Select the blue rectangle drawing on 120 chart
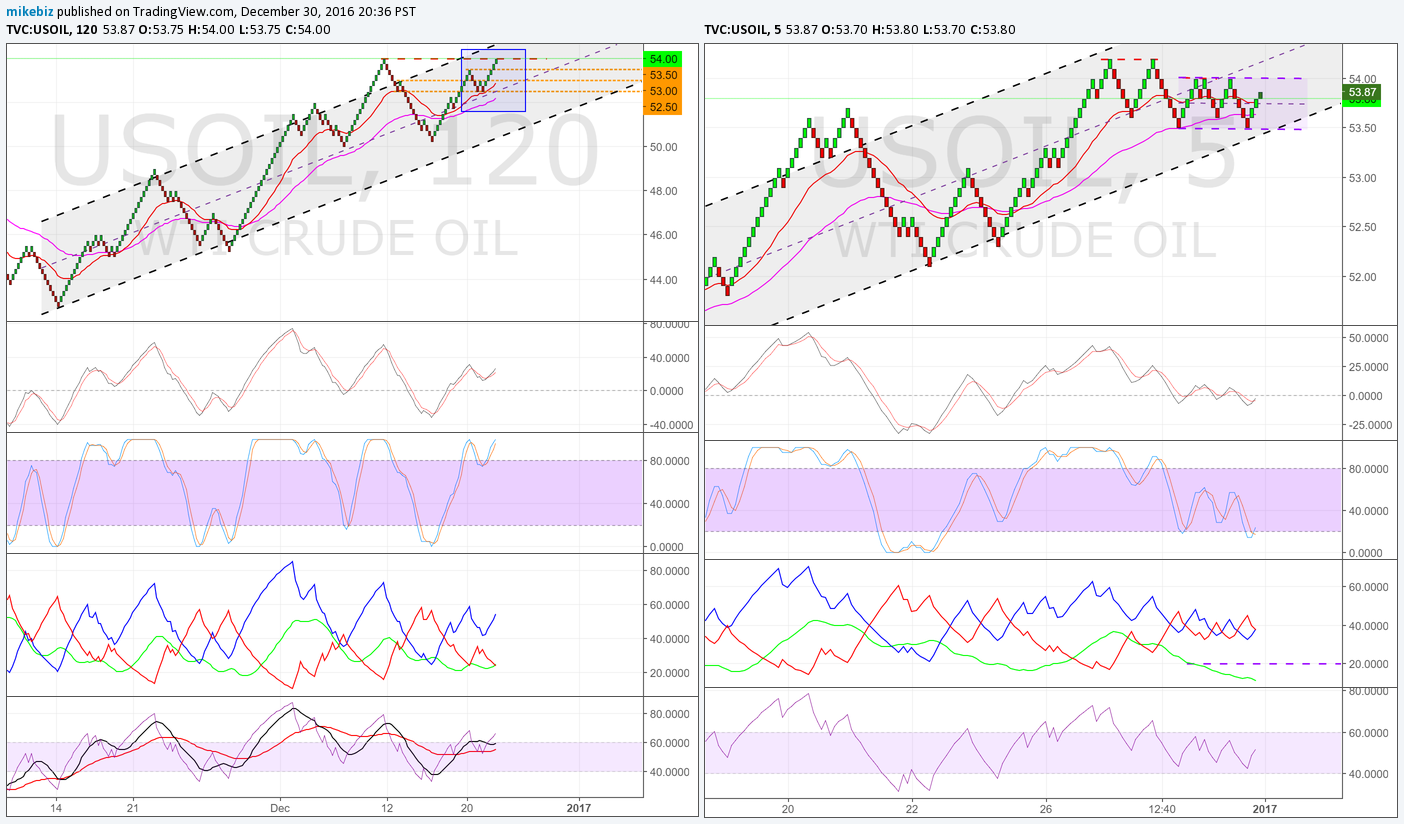This screenshot has height=824, width=1404. (493, 80)
